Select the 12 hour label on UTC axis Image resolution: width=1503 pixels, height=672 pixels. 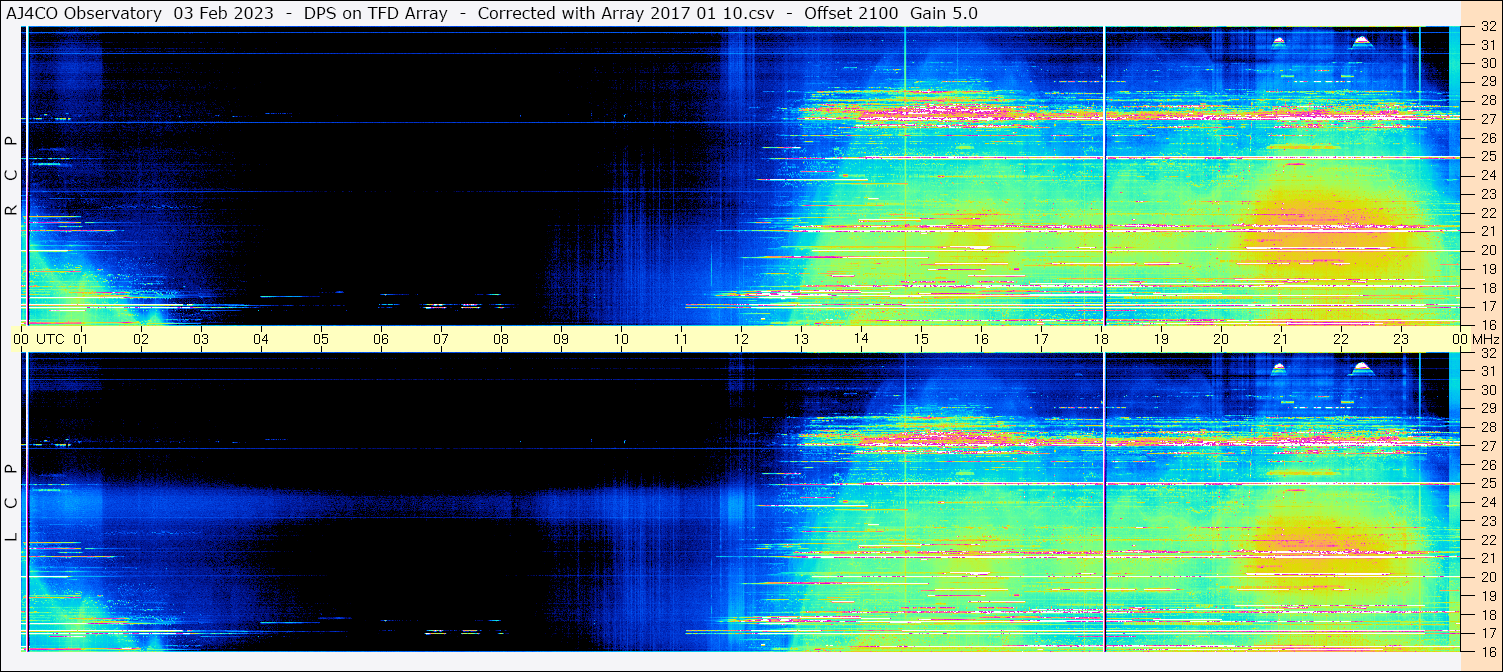741,339
